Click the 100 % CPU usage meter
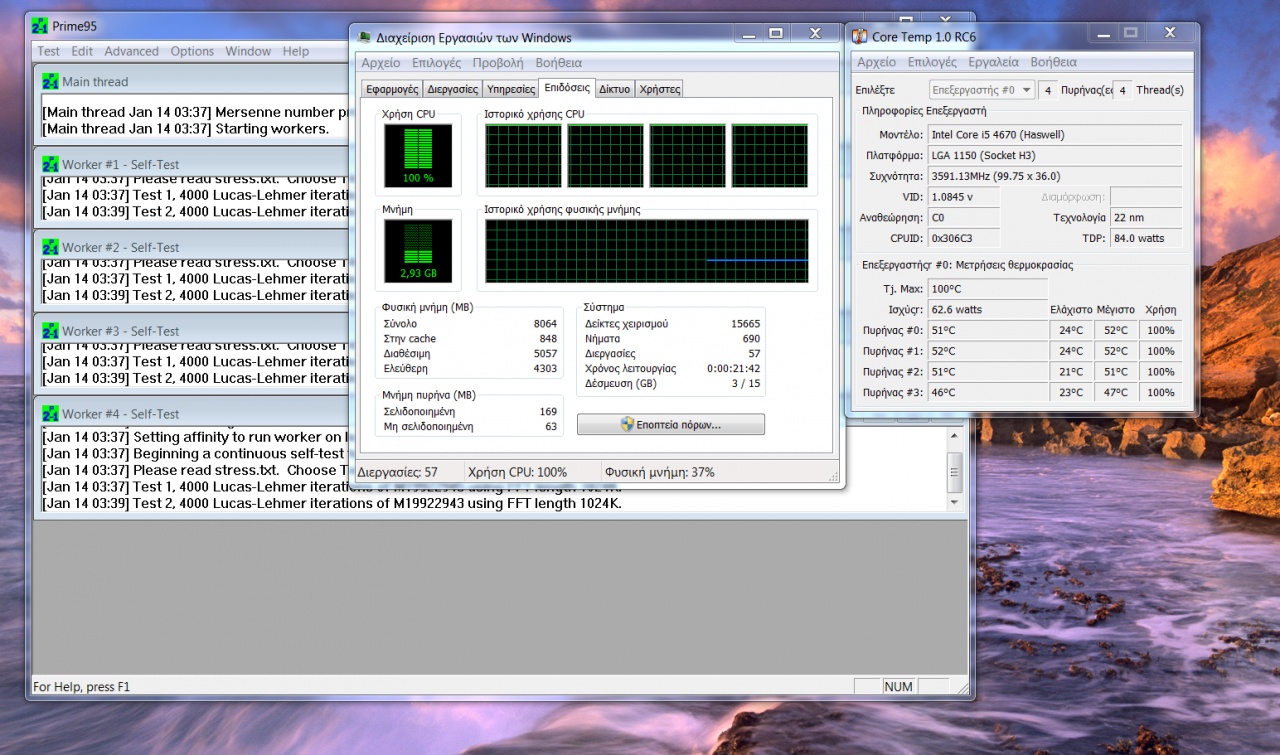Screen dimensions: 1280x755 pyautogui.click(x=418, y=156)
